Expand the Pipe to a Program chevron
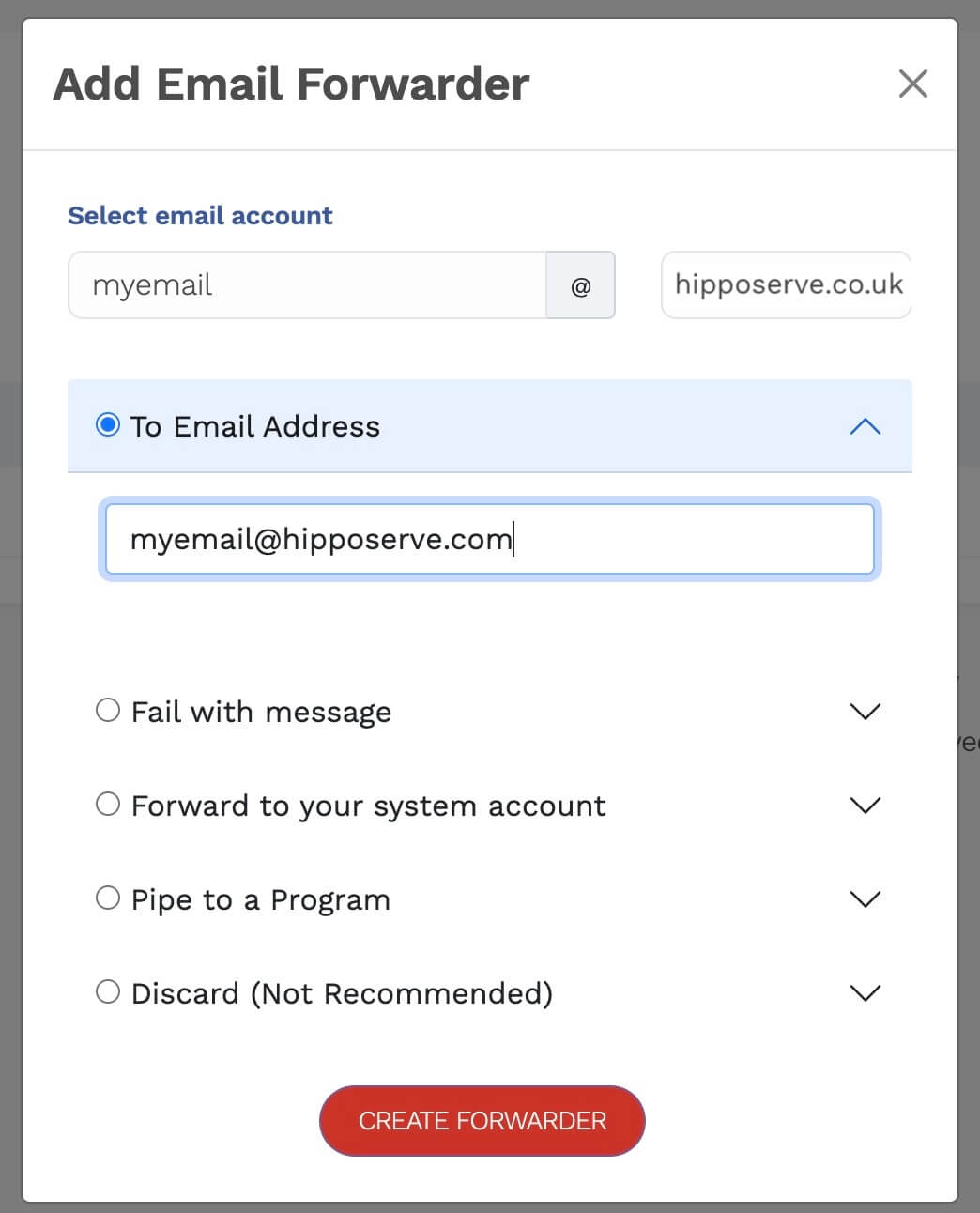This screenshot has height=1213, width=980. pyautogui.click(x=865, y=899)
